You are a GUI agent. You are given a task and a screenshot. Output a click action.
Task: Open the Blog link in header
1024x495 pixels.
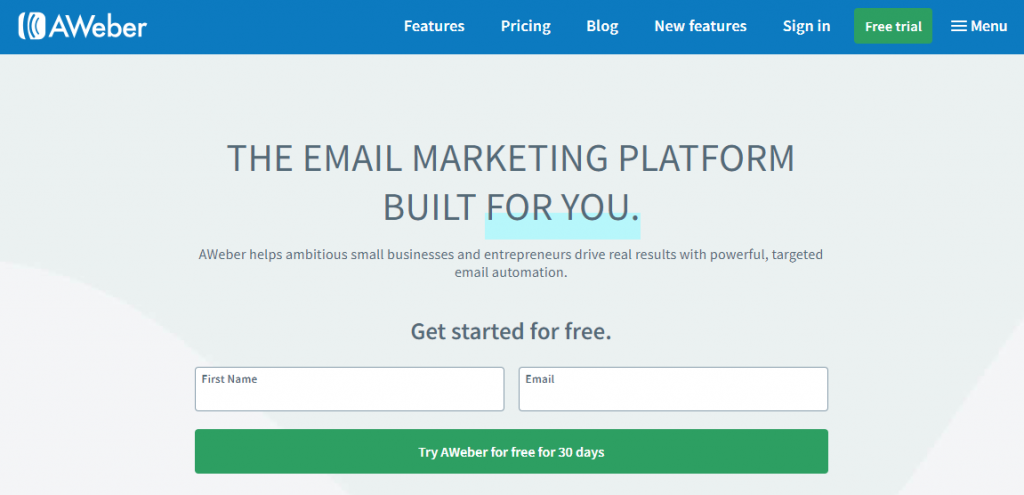[x=602, y=26]
